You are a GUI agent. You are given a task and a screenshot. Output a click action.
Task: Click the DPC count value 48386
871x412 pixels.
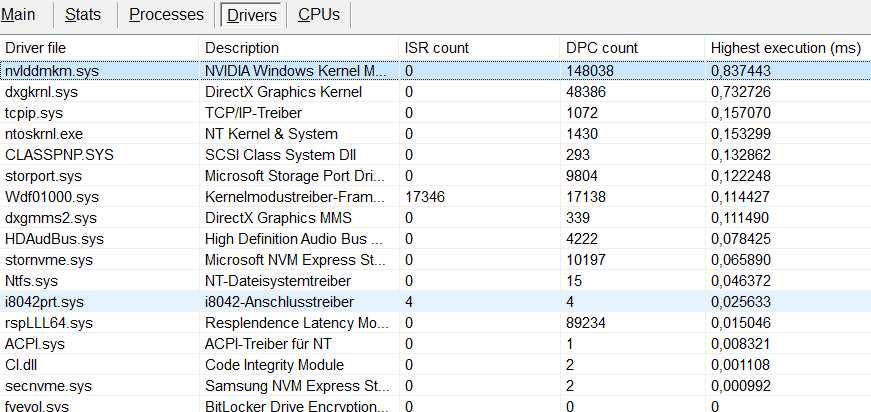(x=585, y=92)
